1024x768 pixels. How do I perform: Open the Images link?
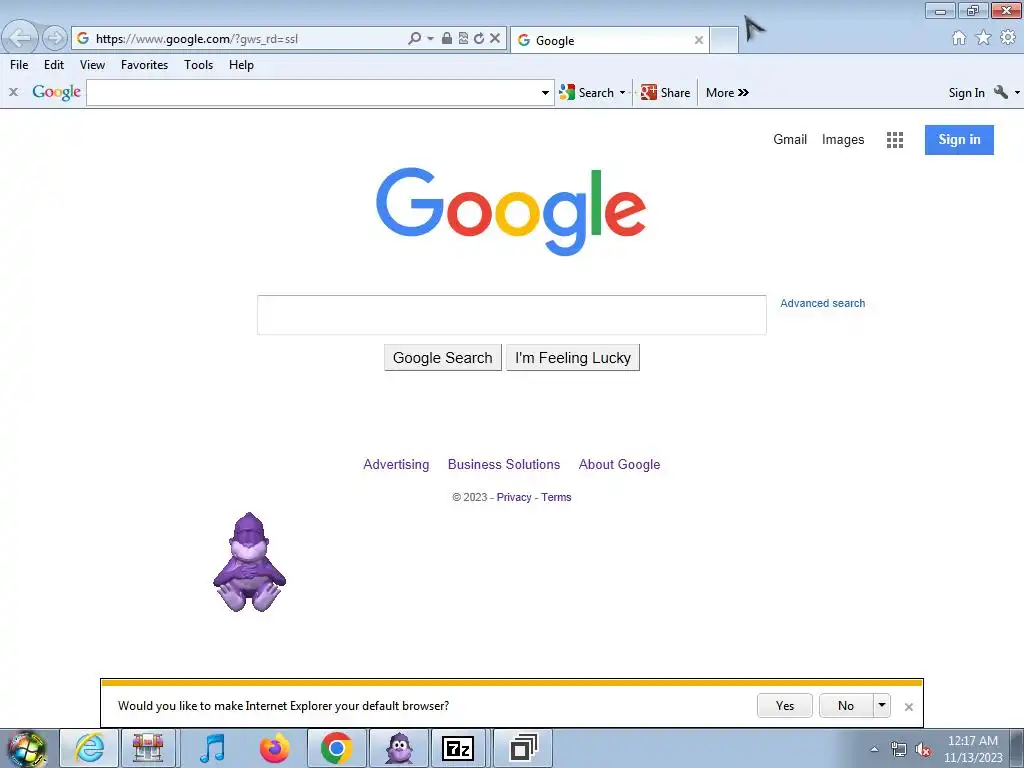click(x=842, y=139)
